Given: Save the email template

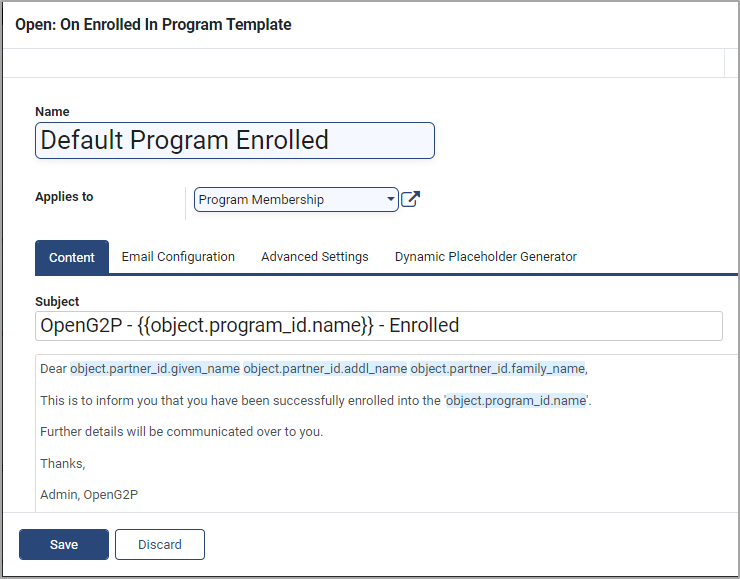Looking at the screenshot, I should pyautogui.click(x=64, y=545).
